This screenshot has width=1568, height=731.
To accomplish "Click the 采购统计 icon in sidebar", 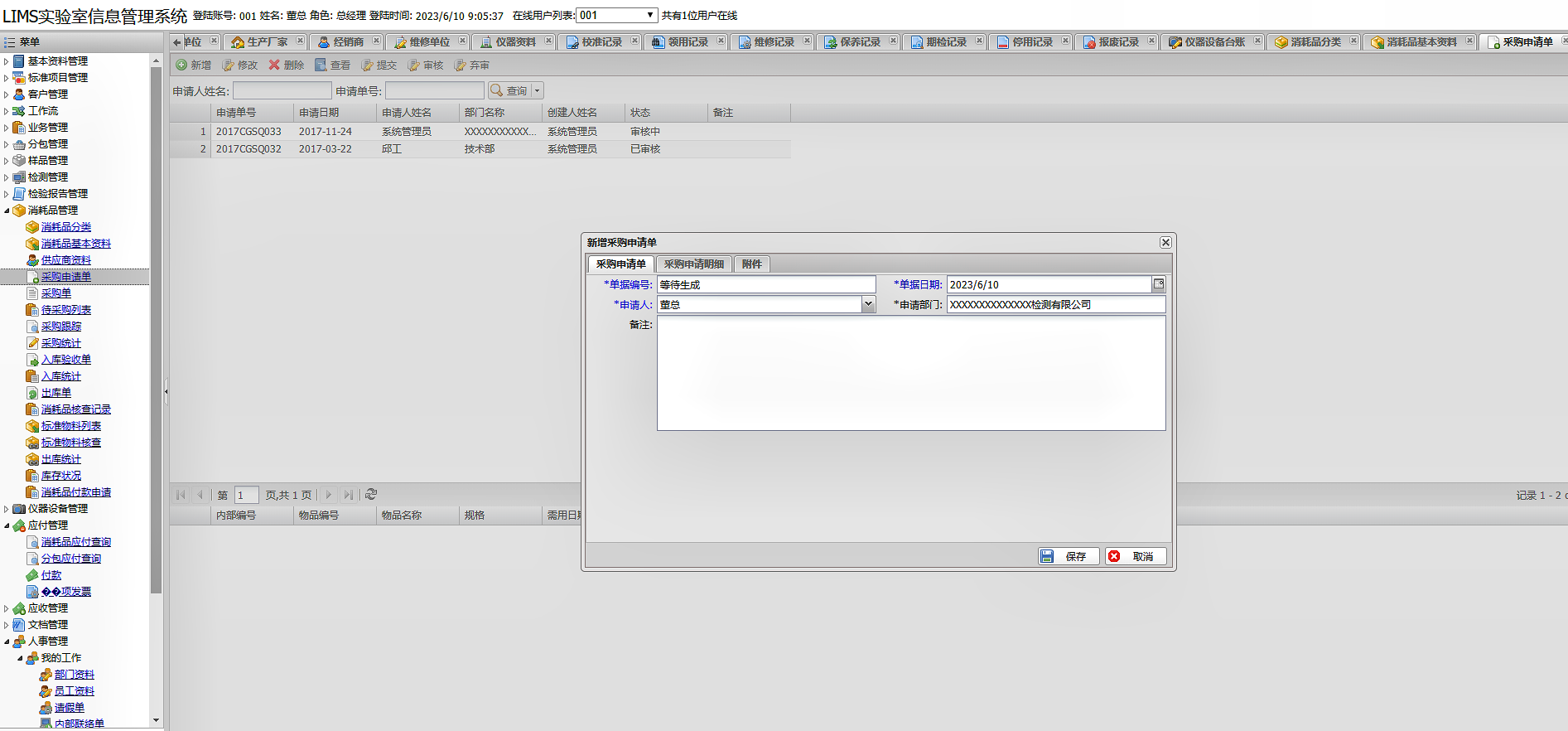I will 32,343.
